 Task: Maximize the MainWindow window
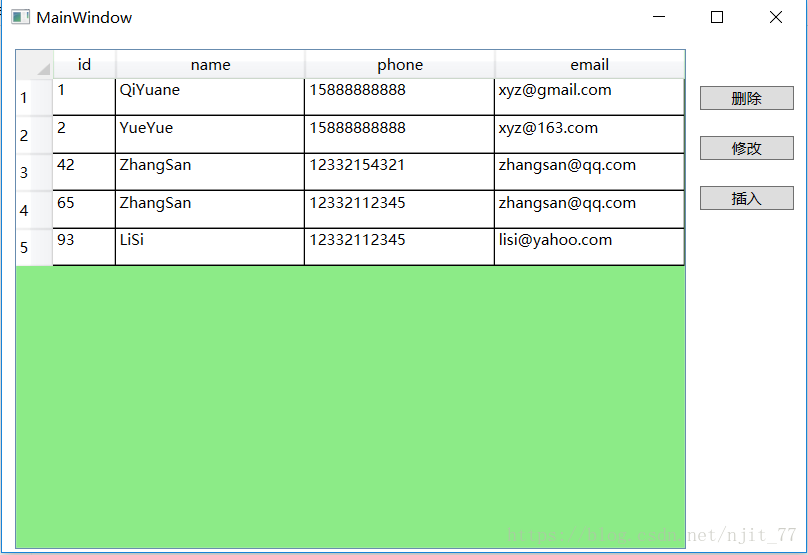click(x=717, y=17)
